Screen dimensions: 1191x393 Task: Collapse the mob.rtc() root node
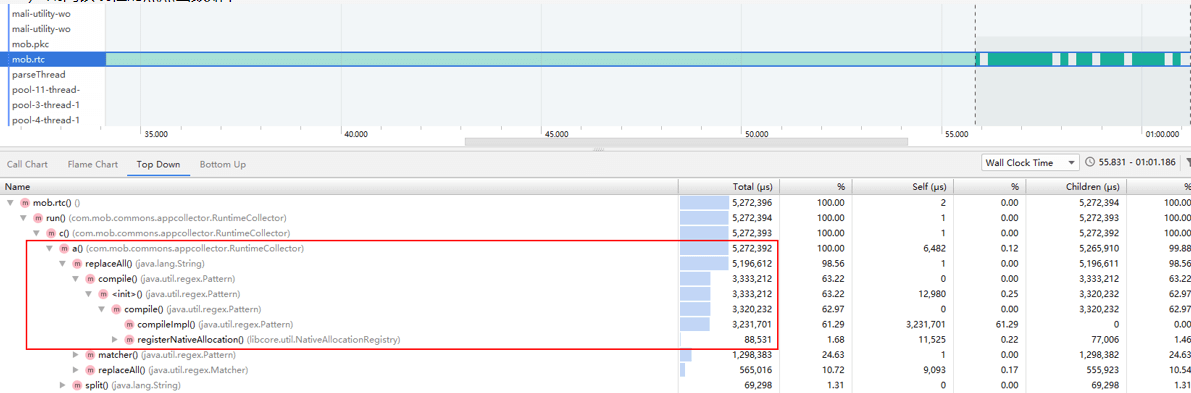click(11, 203)
